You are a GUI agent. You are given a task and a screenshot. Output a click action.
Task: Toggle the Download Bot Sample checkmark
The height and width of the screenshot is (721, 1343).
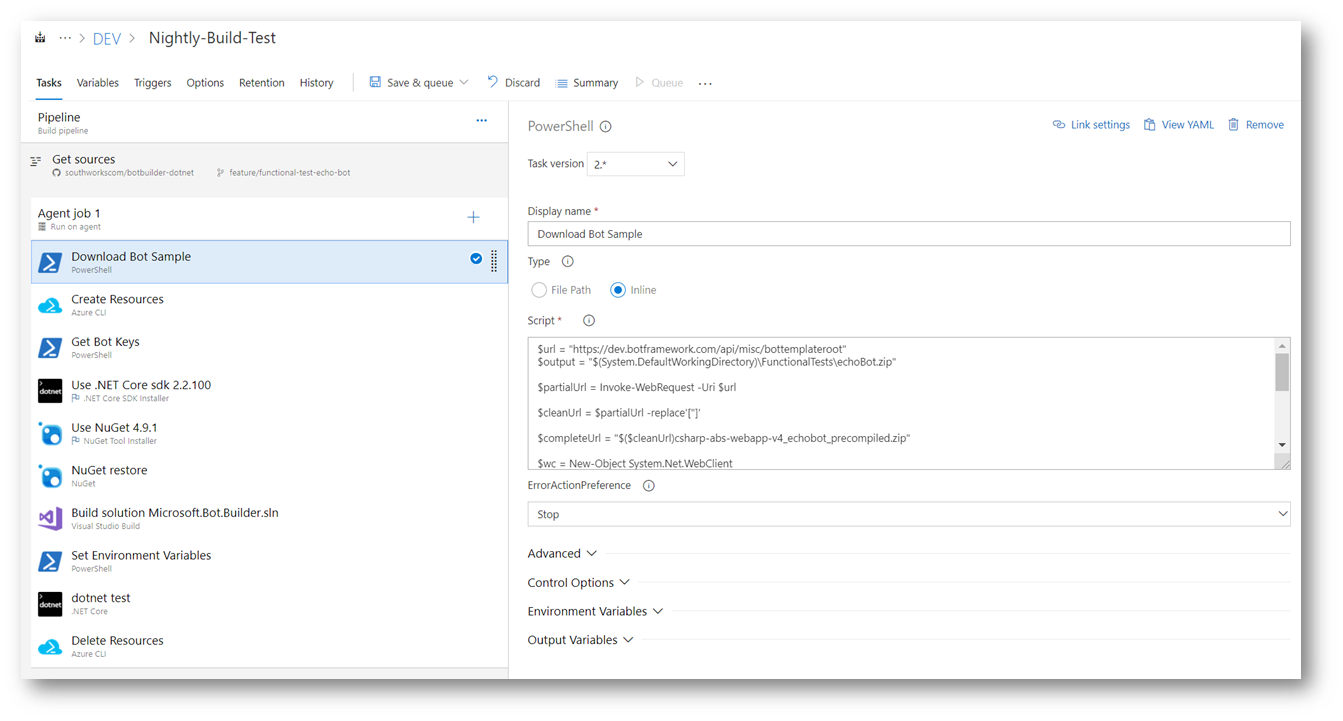[476, 259]
